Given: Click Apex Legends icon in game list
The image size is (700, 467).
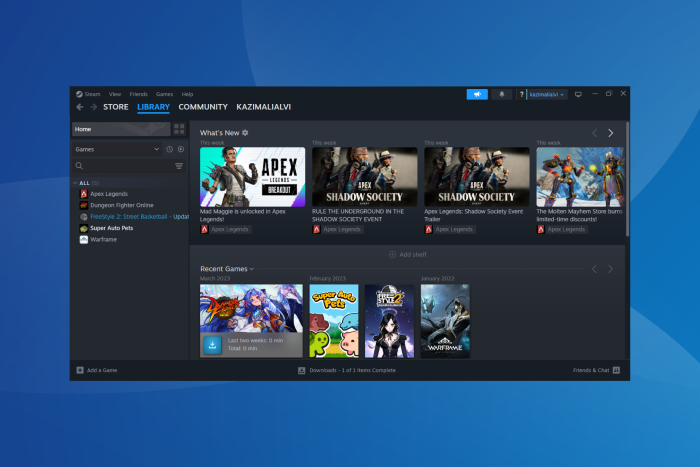Looking at the screenshot, I should pos(83,194).
